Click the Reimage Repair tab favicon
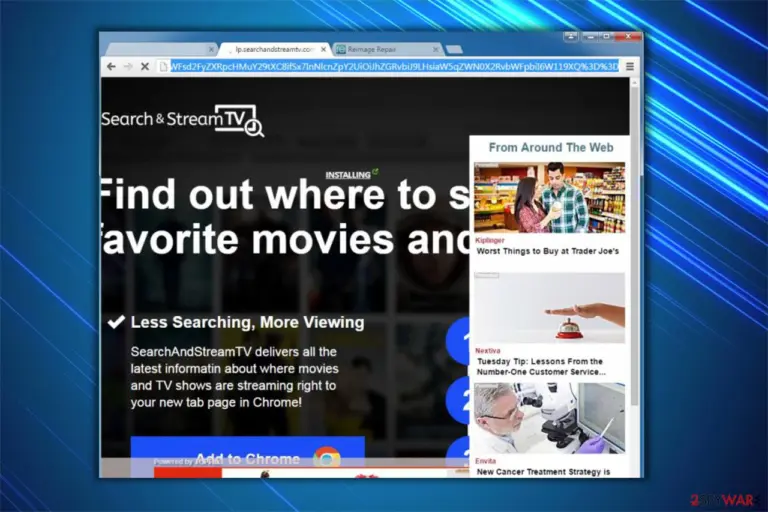This screenshot has height=512, width=768. [340, 49]
